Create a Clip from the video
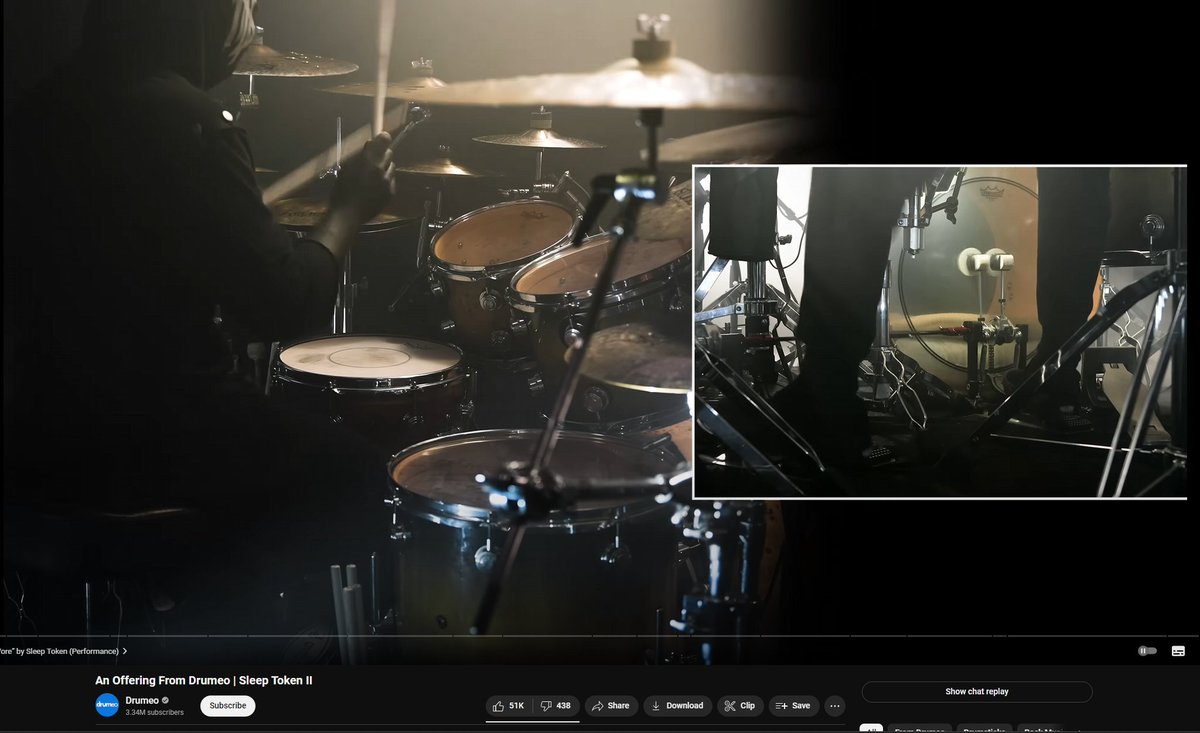Viewport: 1200px width, 733px height. pos(740,706)
